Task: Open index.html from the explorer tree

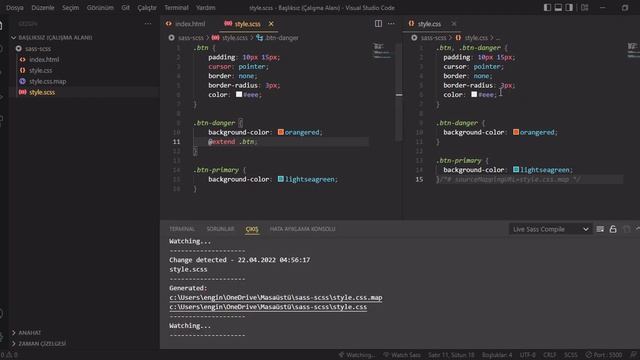Action: pyautogui.click(x=44, y=60)
